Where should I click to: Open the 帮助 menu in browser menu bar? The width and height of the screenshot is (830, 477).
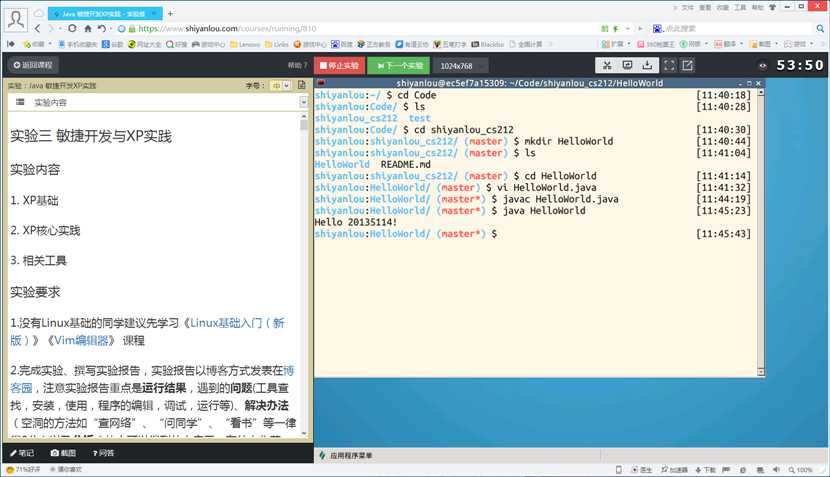click(x=758, y=7)
